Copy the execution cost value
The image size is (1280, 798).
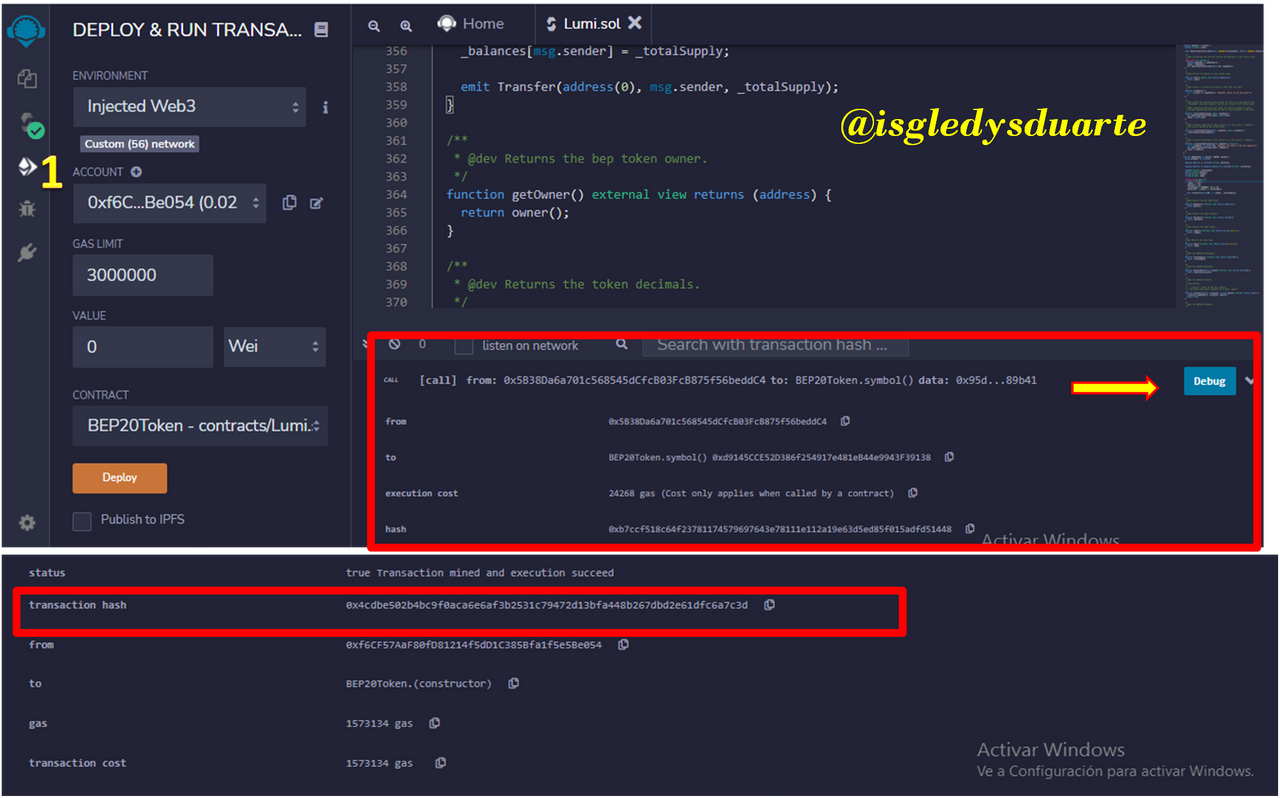pyautogui.click(x=912, y=493)
